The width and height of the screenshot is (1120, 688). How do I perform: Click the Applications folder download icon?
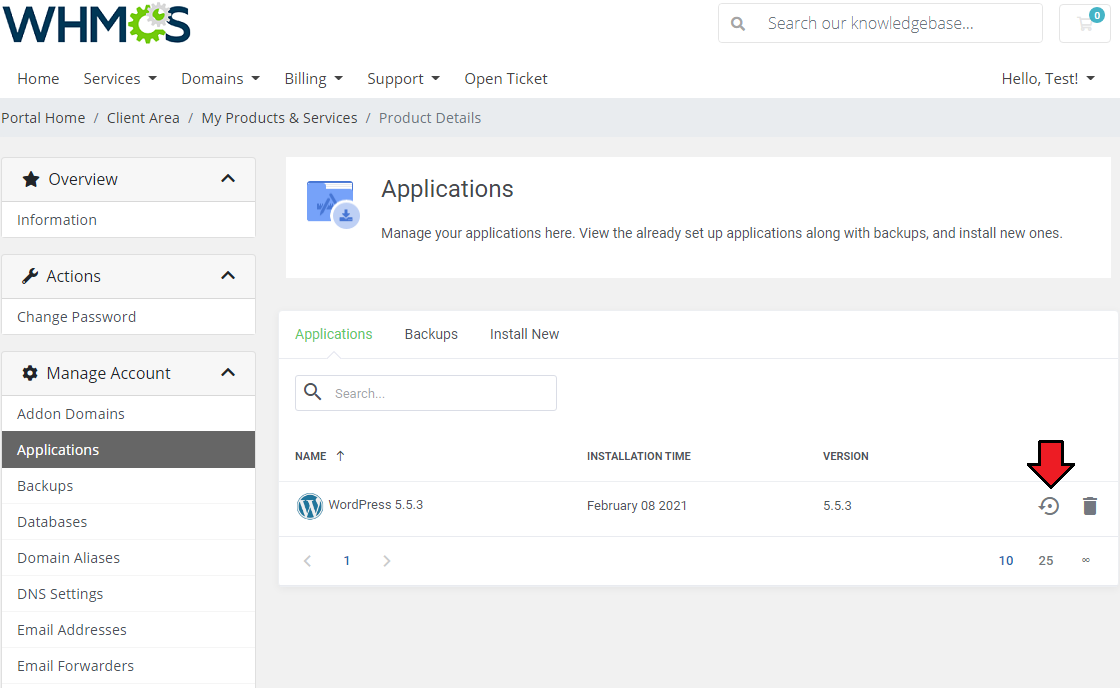333,204
